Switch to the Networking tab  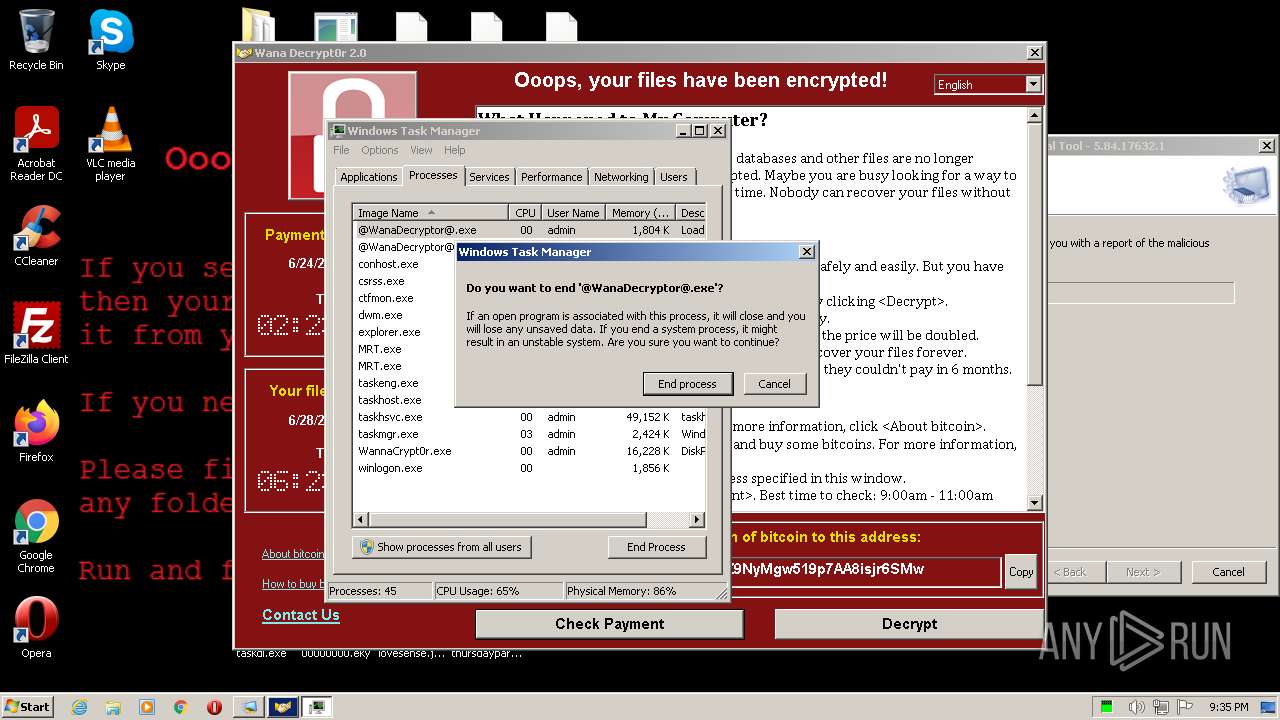click(621, 177)
